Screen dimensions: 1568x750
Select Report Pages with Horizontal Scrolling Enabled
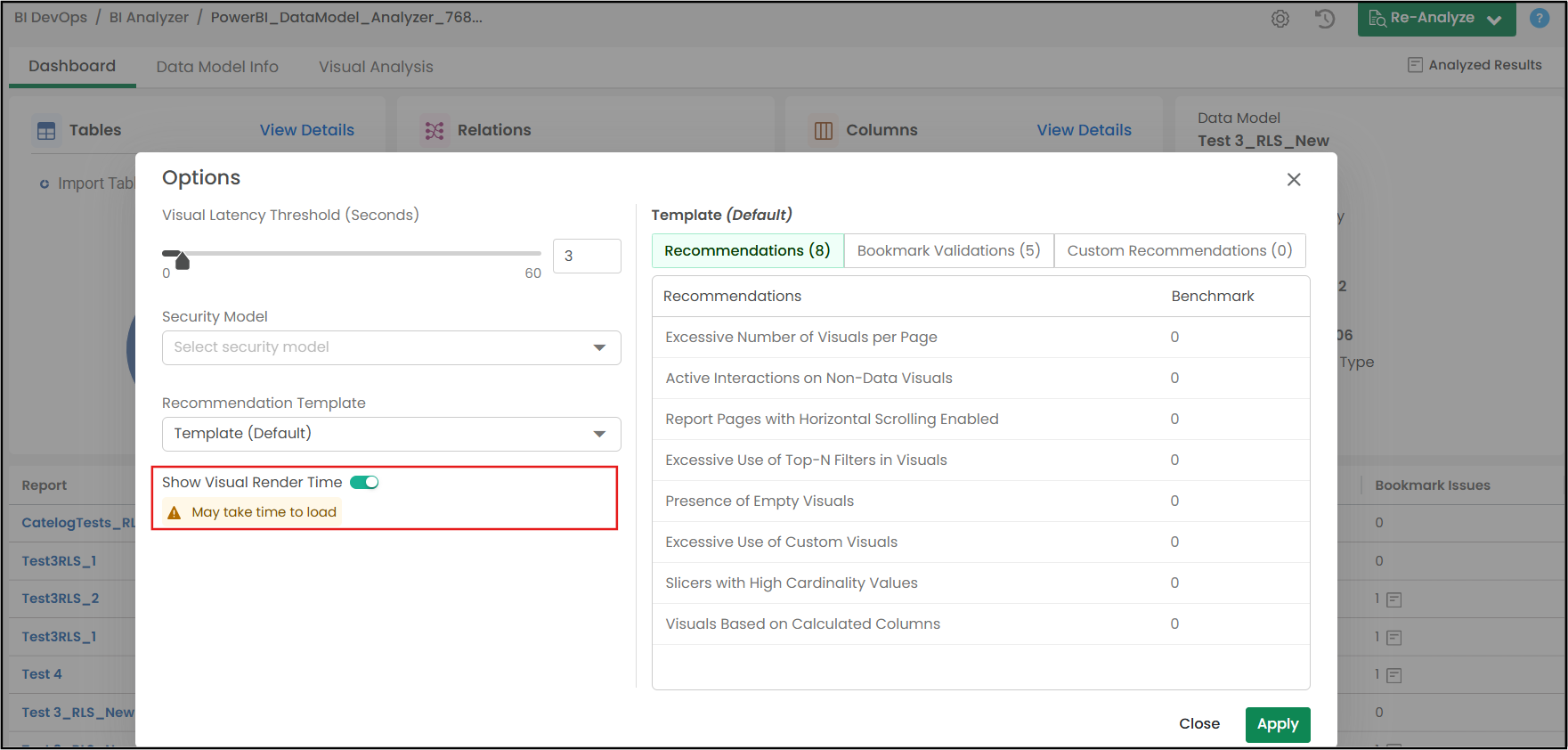pos(981,420)
